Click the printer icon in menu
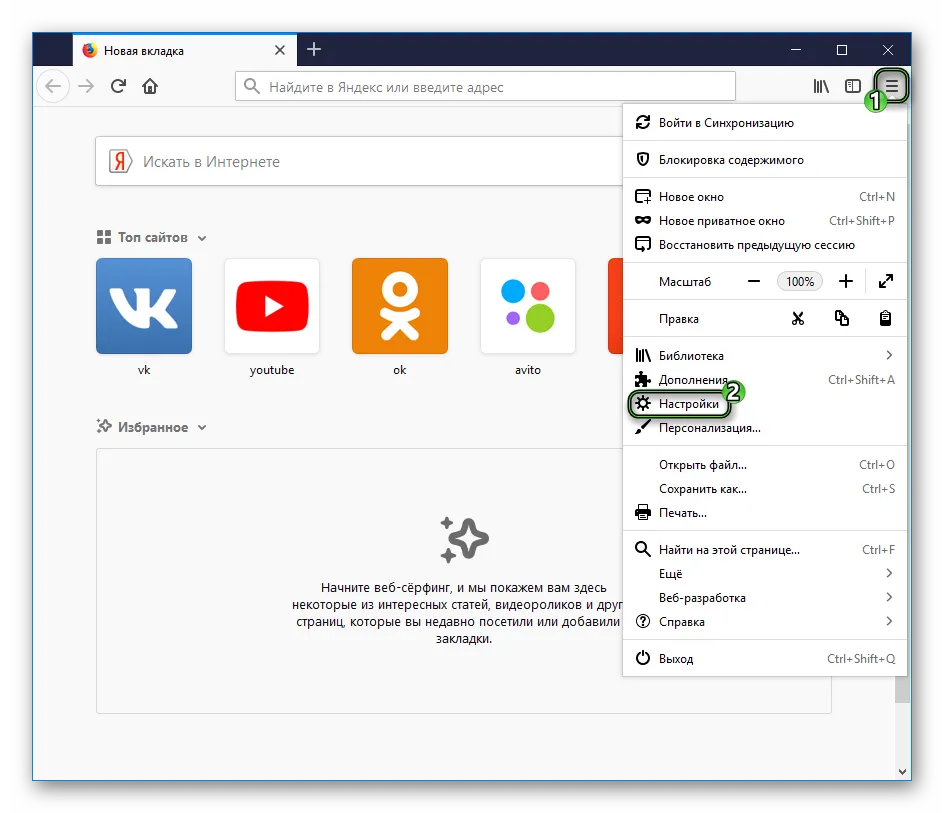Viewport: 944px width, 813px height. pyautogui.click(x=643, y=512)
